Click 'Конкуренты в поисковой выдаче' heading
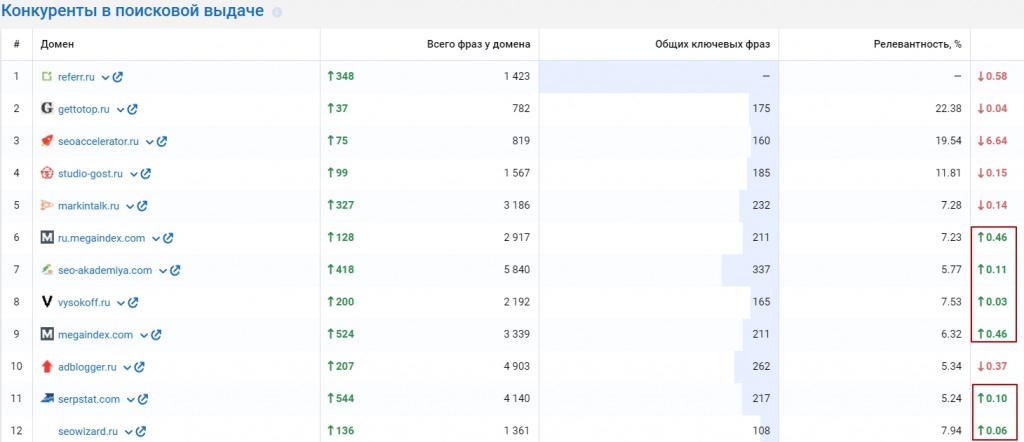Image resolution: width=1024 pixels, height=442 pixels. tap(133, 11)
